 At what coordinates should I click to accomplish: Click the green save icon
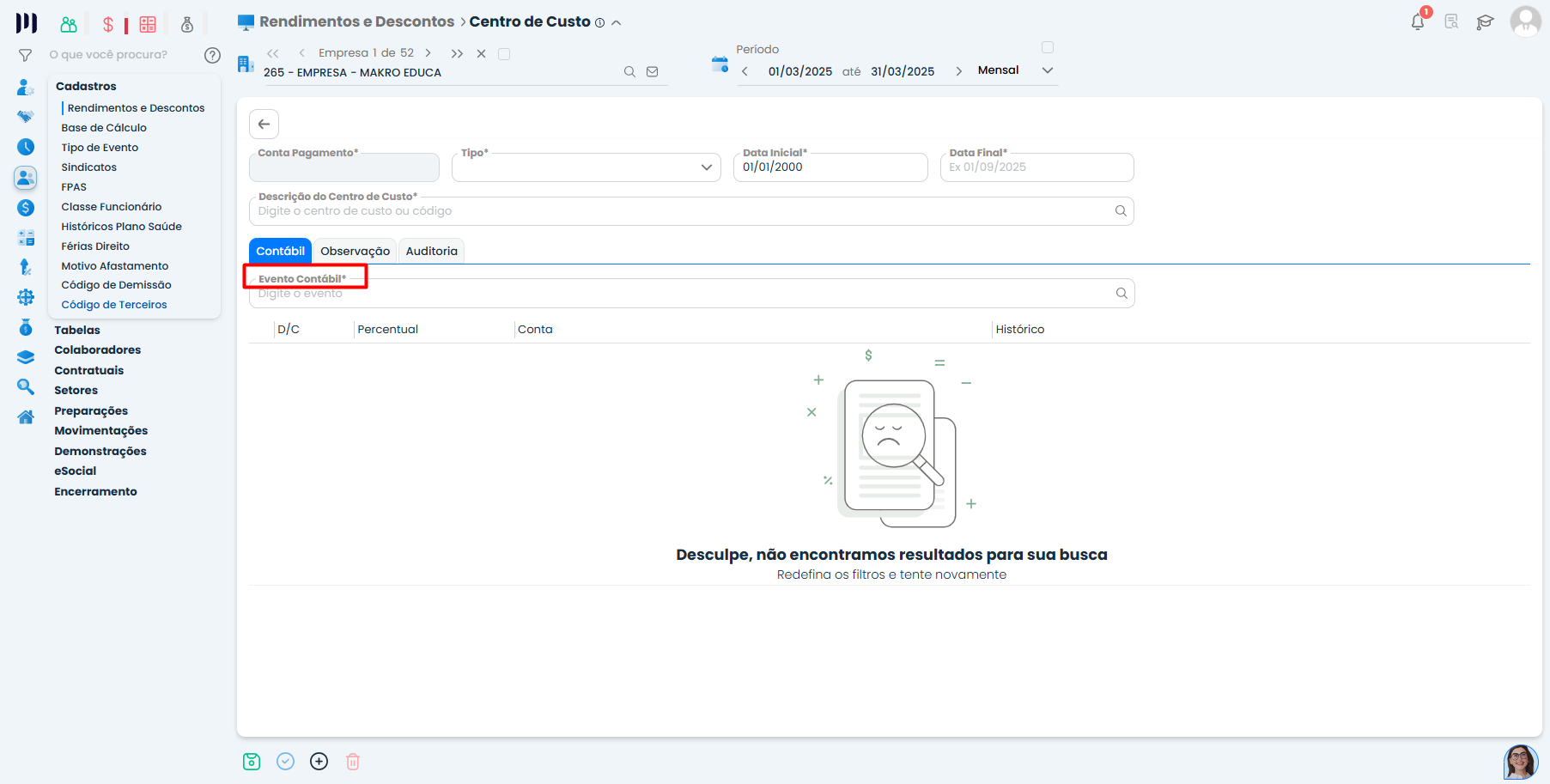[x=252, y=762]
